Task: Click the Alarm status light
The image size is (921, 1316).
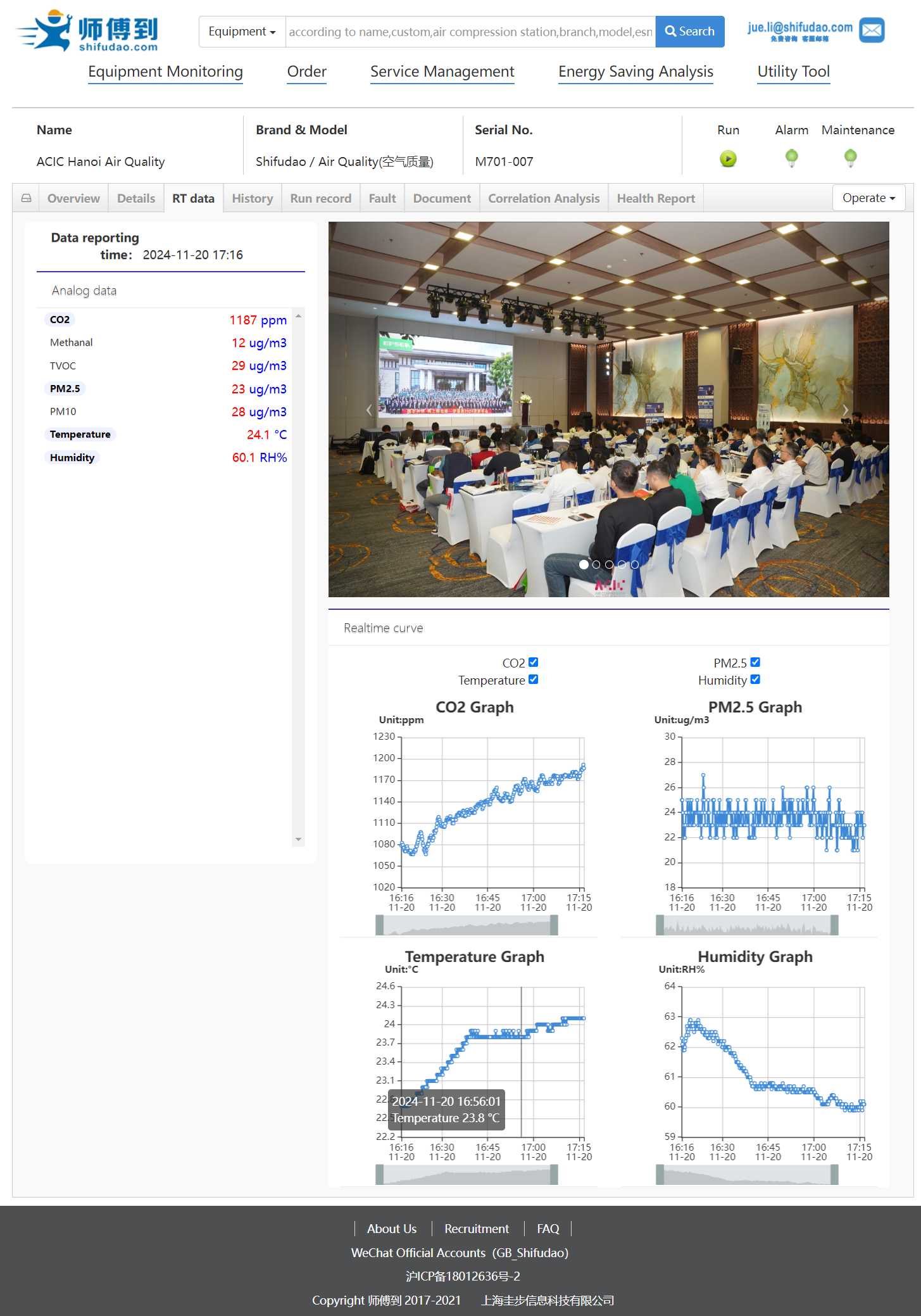Action: click(x=791, y=157)
